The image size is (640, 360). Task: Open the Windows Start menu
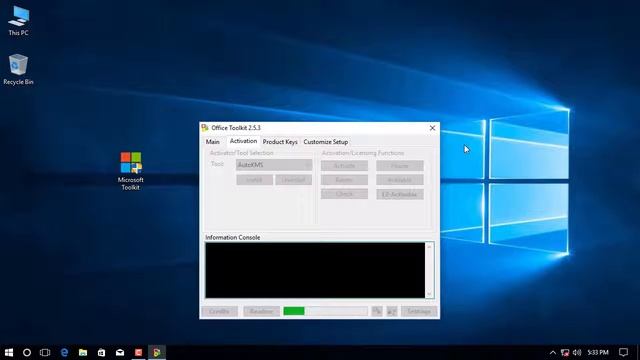pyautogui.click(x=9, y=352)
